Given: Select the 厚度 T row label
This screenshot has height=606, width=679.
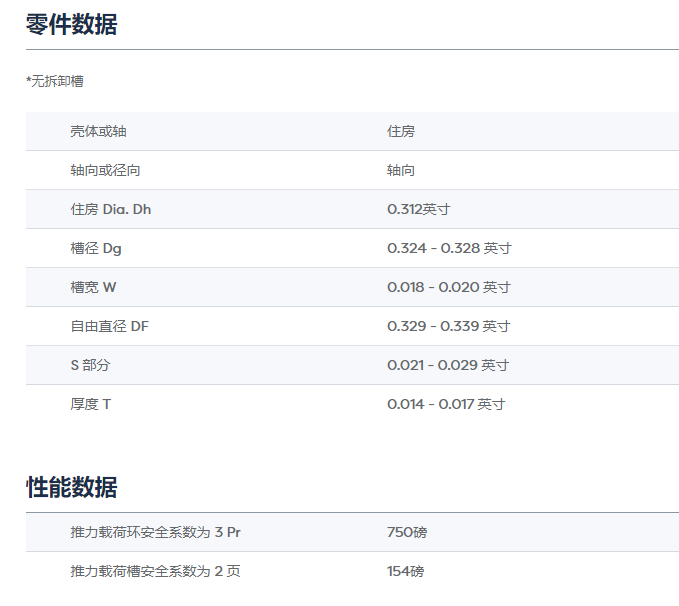Looking at the screenshot, I should click(90, 404).
